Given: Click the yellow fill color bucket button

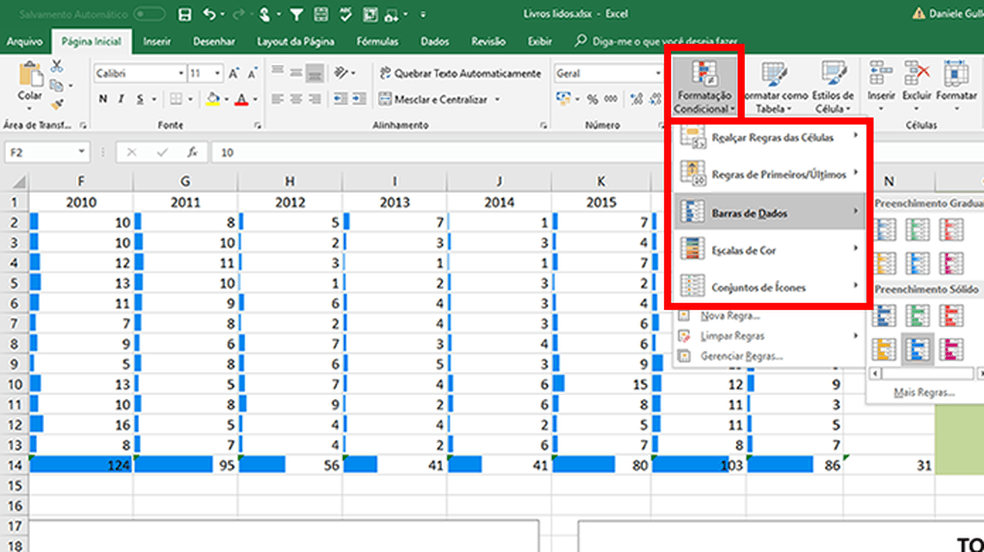Looking at the screenshot, I should pyautogui.click(x=212, y=99).
